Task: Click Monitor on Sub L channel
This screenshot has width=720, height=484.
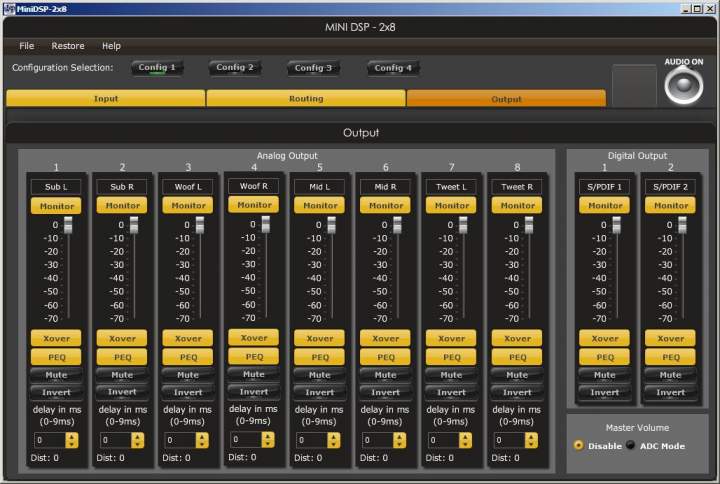Action: pyautogui.click(x=56, y=206)
